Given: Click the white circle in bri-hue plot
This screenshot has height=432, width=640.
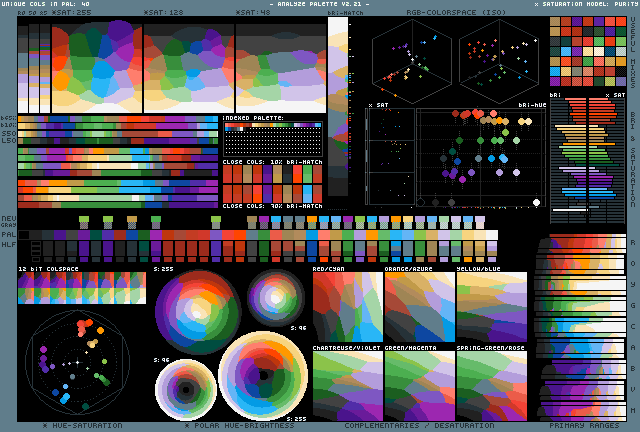Looking at the screenshot, I should click(537, 203).
